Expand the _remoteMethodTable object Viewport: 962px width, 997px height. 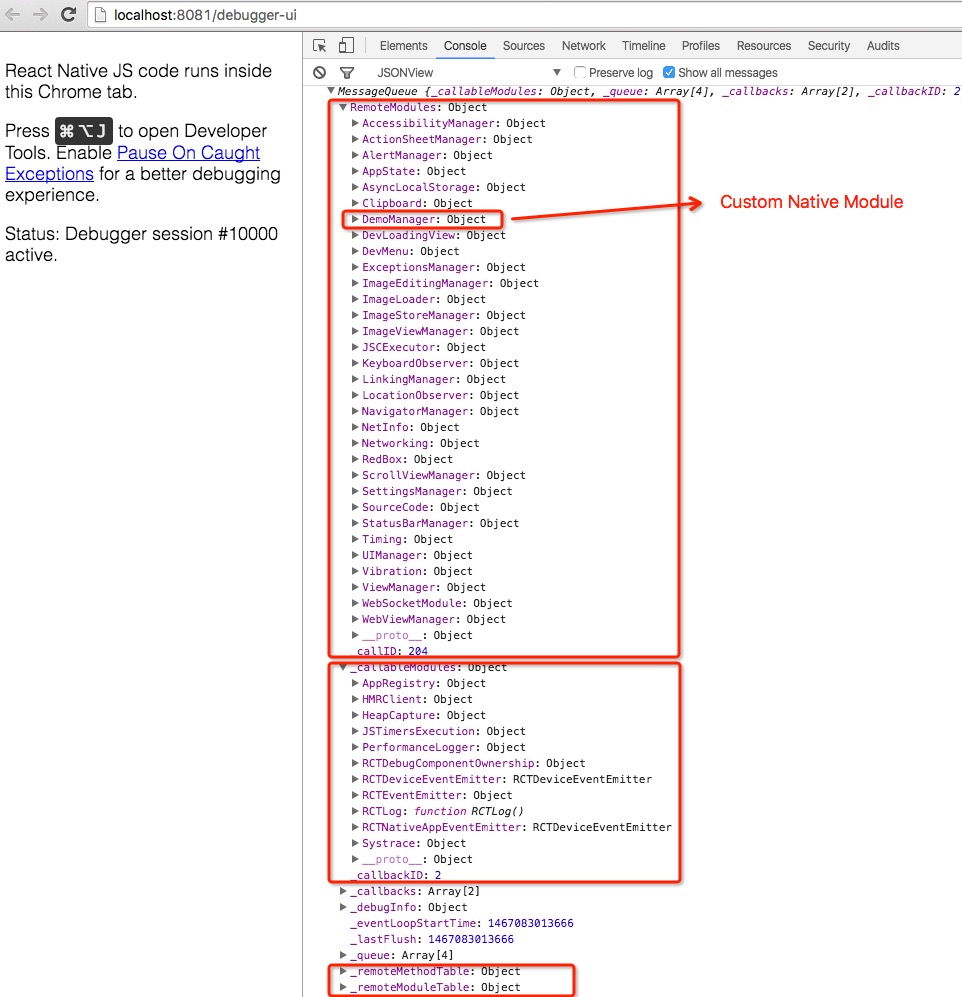tap(343, 972)
